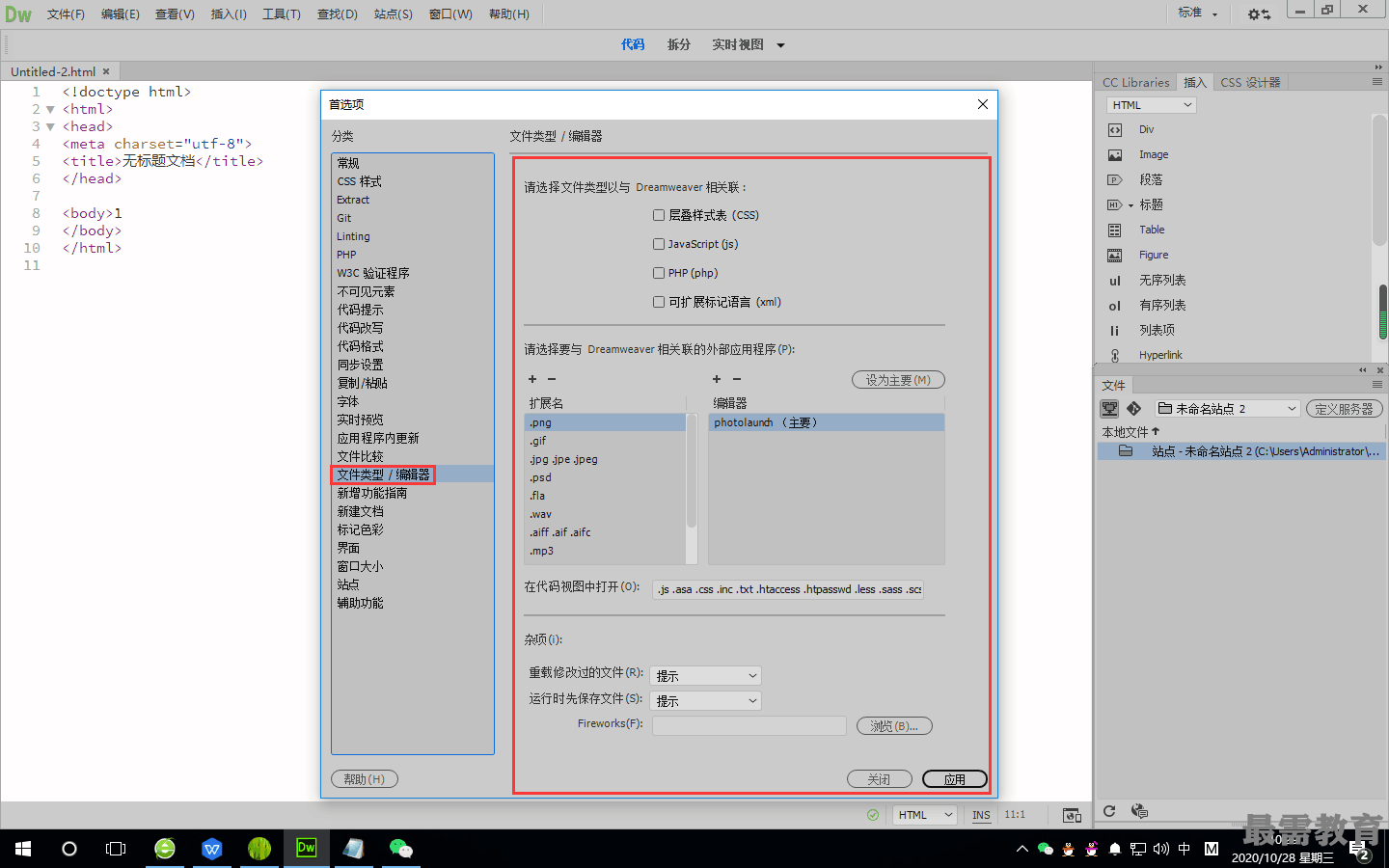The height and width of the screenshot is (868, 1389).
Task: Open Windows Start menu
Action: tap(23, 849)
